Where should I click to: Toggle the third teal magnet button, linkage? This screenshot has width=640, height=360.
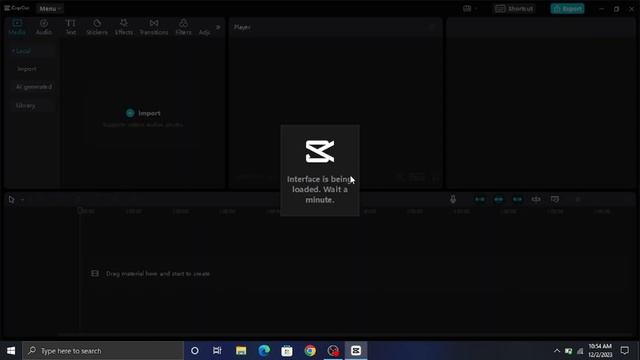click(x=517, y=199)
